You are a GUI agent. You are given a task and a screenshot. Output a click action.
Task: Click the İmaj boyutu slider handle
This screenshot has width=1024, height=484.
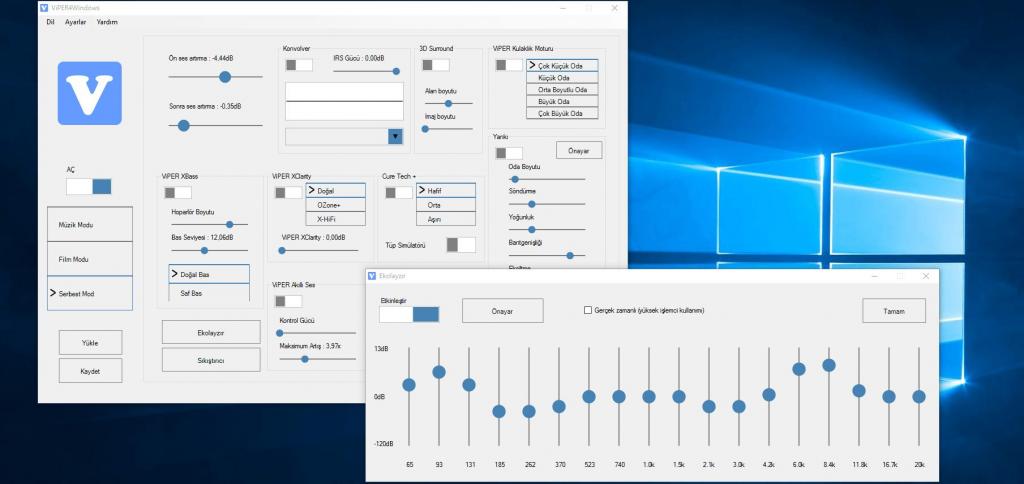click(425, 129)
